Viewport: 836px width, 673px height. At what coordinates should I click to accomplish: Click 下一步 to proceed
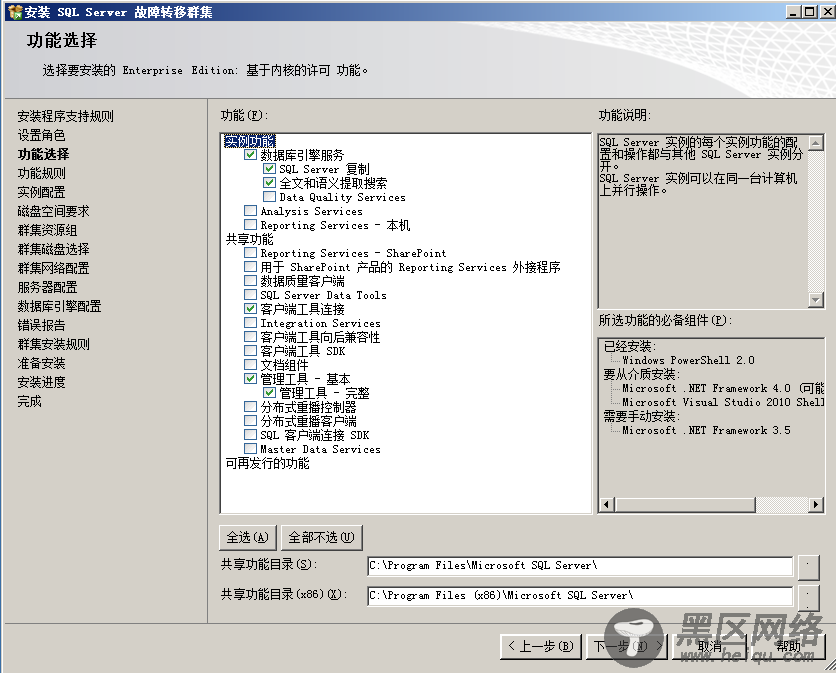(x=627, y=646)
